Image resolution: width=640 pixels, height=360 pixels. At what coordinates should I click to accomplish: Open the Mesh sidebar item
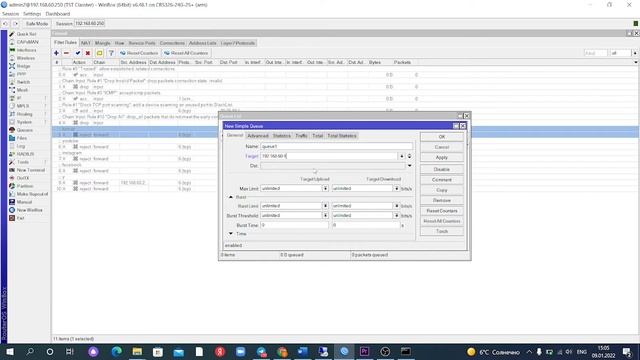pos(22,90)
